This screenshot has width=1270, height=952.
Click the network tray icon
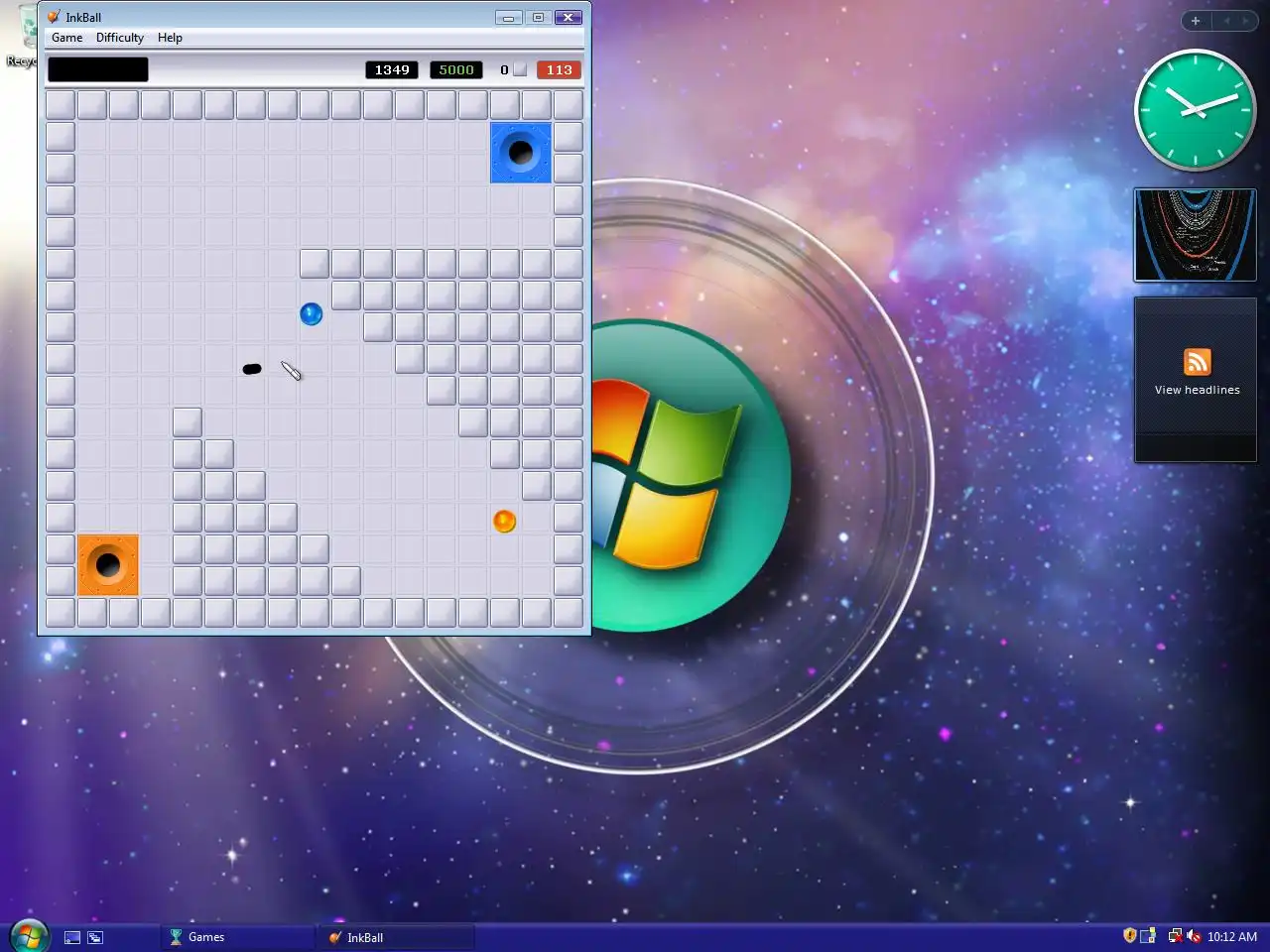tap(1175, 936)
